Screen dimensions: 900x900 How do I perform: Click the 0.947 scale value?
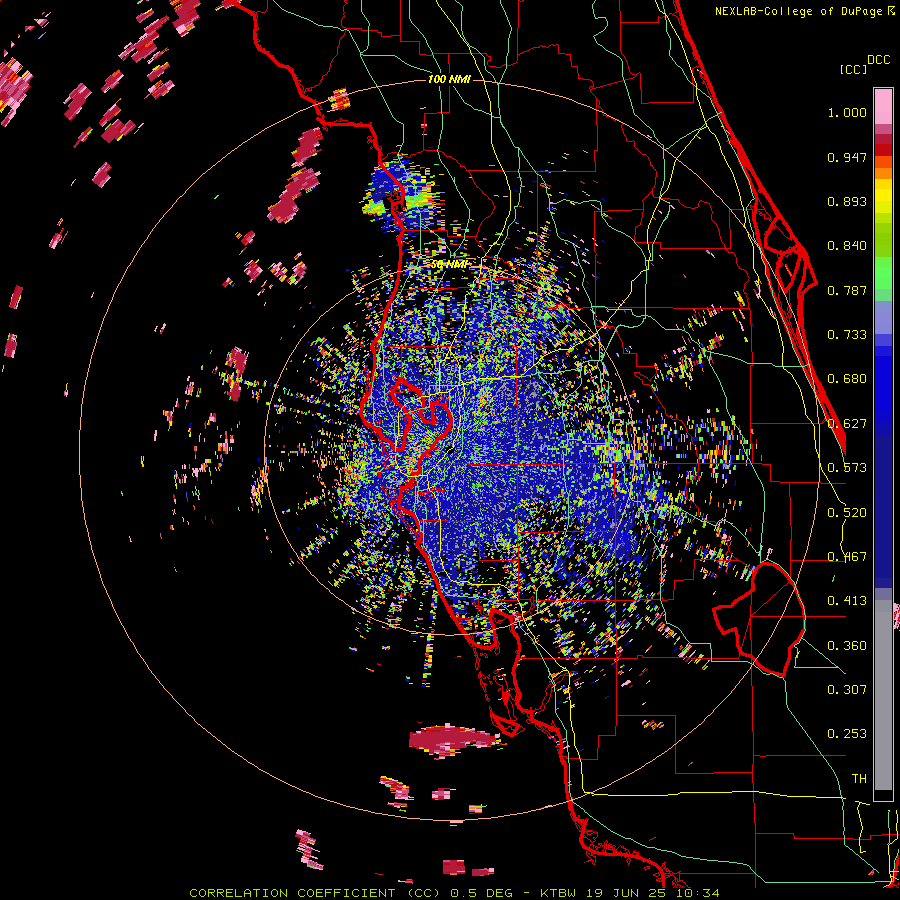point(847,157)
